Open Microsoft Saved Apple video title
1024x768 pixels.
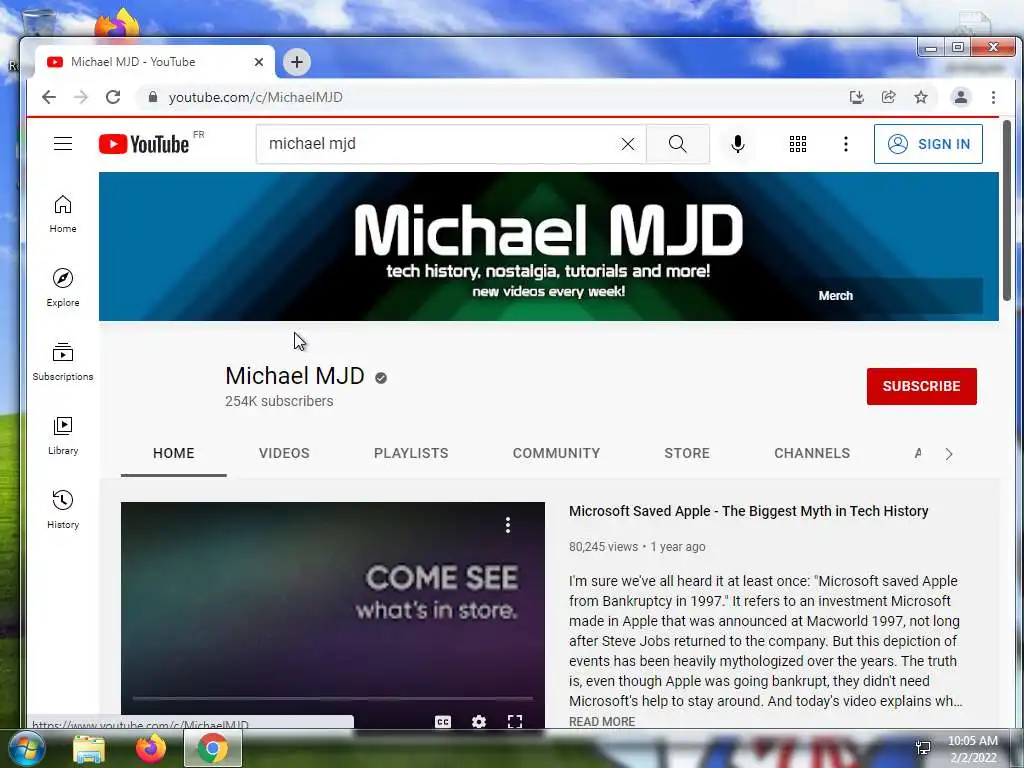[x=748, y=511]
